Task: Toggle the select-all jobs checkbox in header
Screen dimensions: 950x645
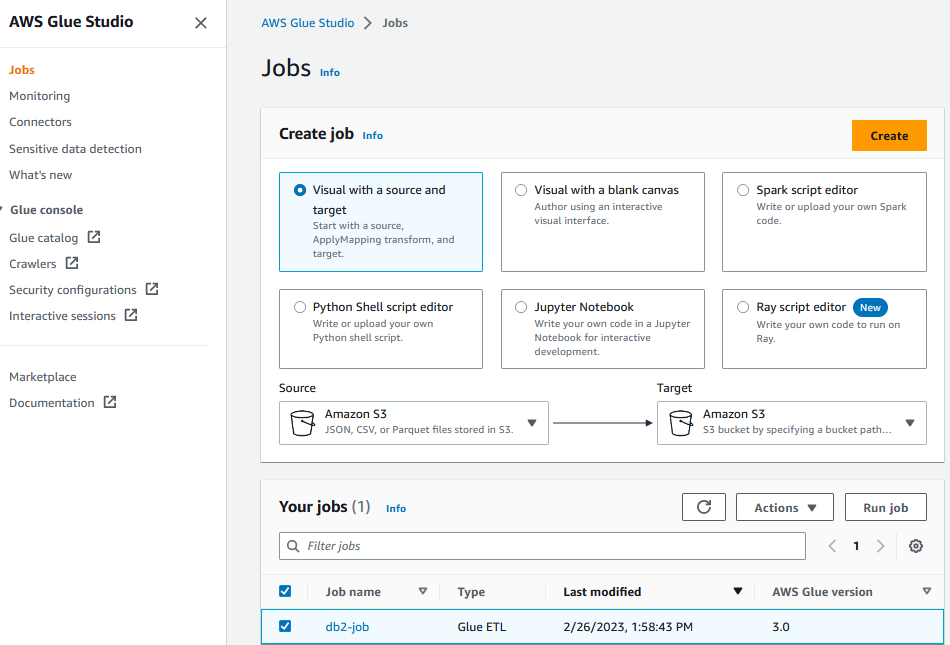Action: click(x=285, y=591)
